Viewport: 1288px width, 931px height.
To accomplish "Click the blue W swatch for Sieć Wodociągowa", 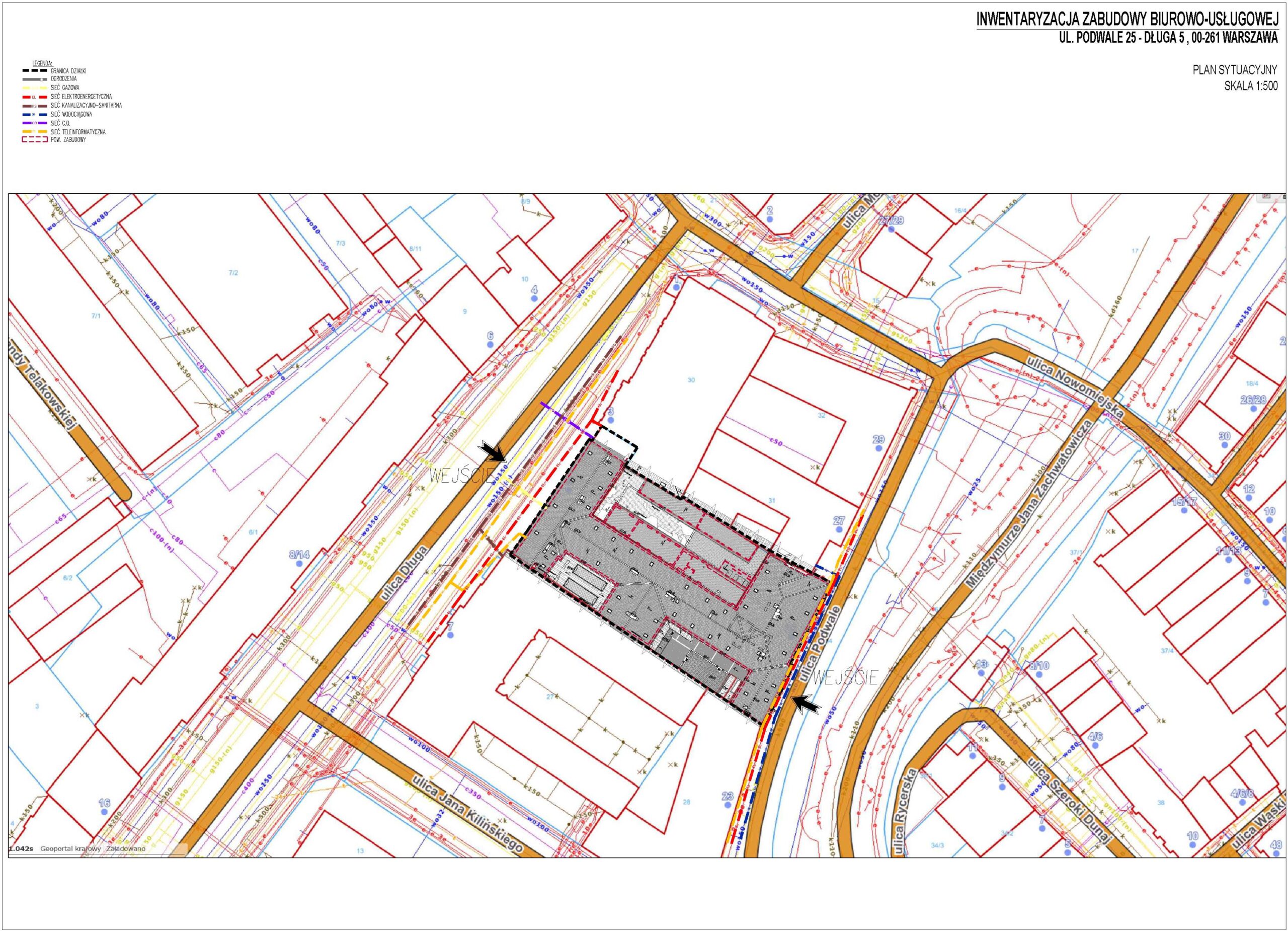I will point(35,114).
